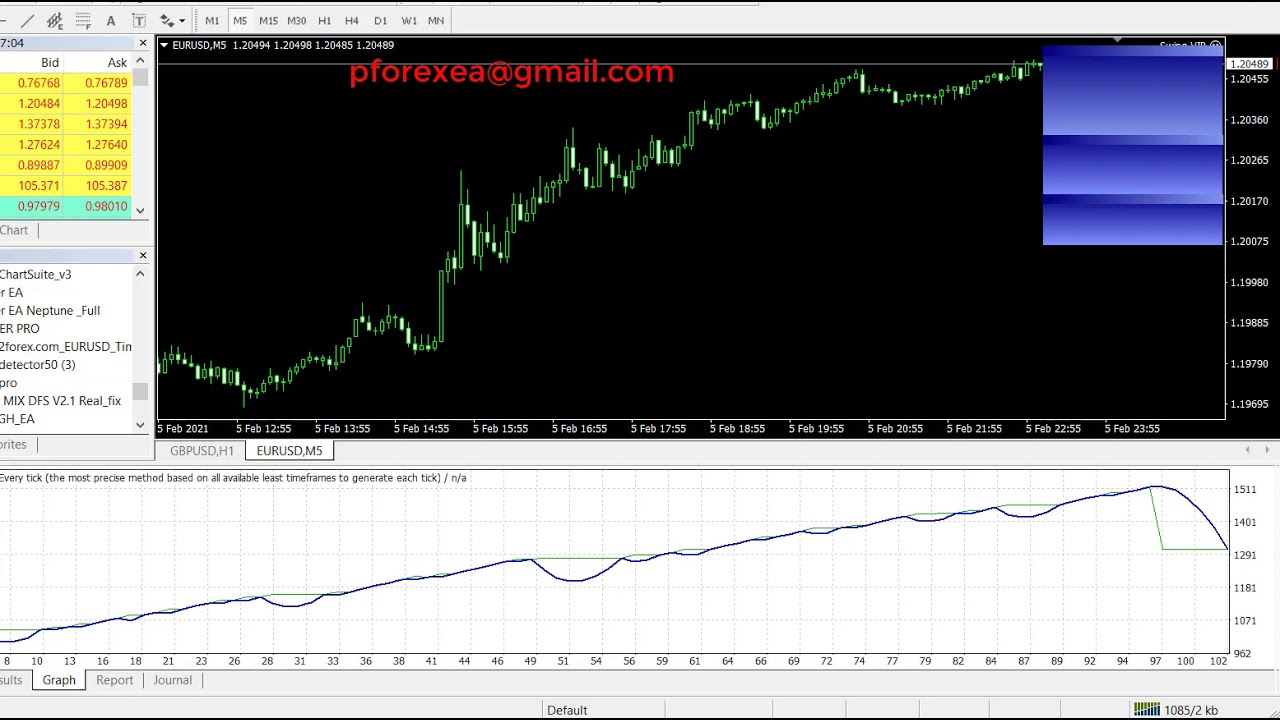
Task: Switch chart to H1 timeframe
Action: click(x=324, y=20)
